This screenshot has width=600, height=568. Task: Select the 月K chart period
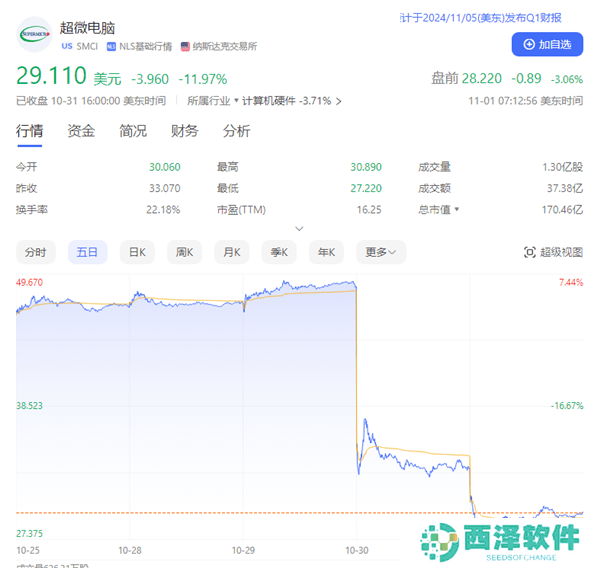(x=232, y=252)
